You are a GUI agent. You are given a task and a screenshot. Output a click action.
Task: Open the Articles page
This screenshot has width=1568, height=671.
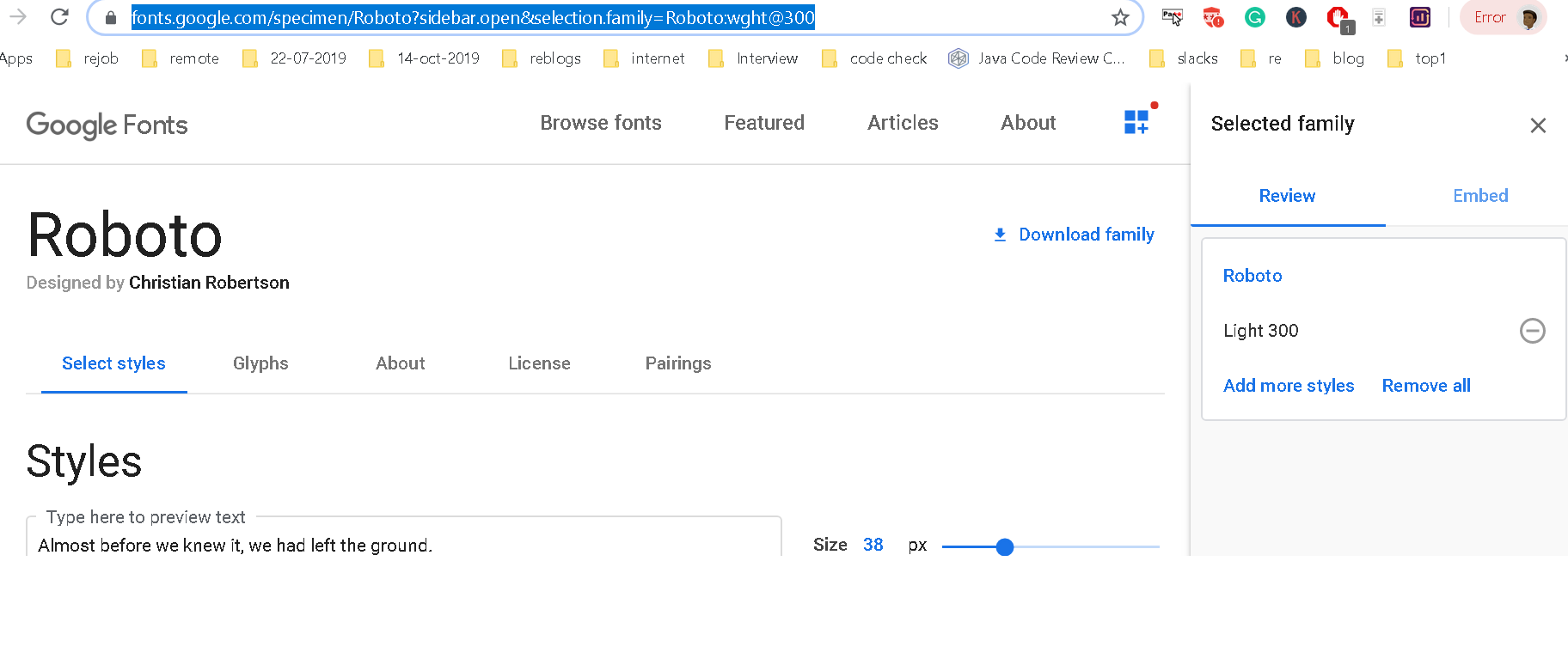[903, 123]
